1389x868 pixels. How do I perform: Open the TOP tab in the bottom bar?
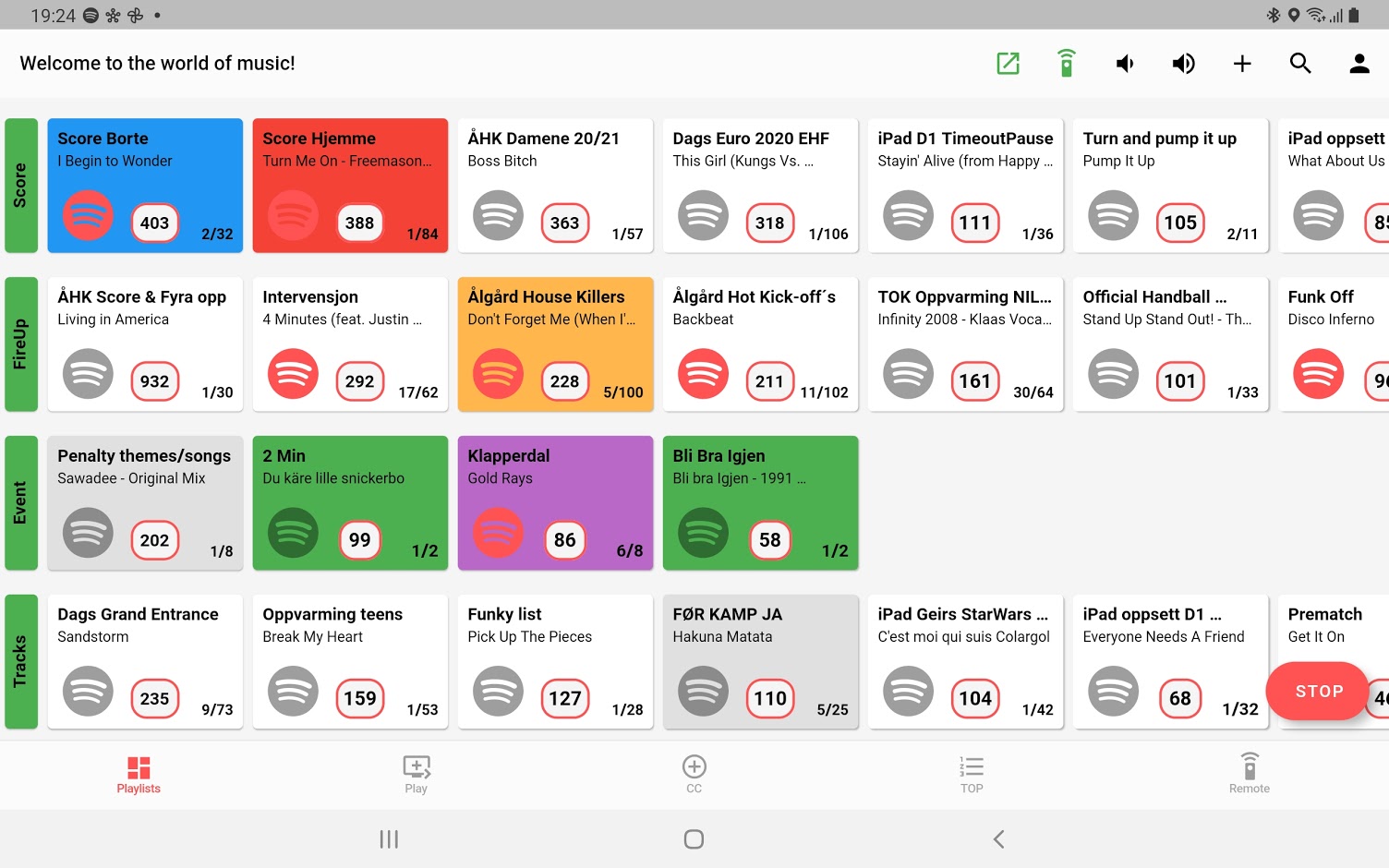[x=972, y=774]
